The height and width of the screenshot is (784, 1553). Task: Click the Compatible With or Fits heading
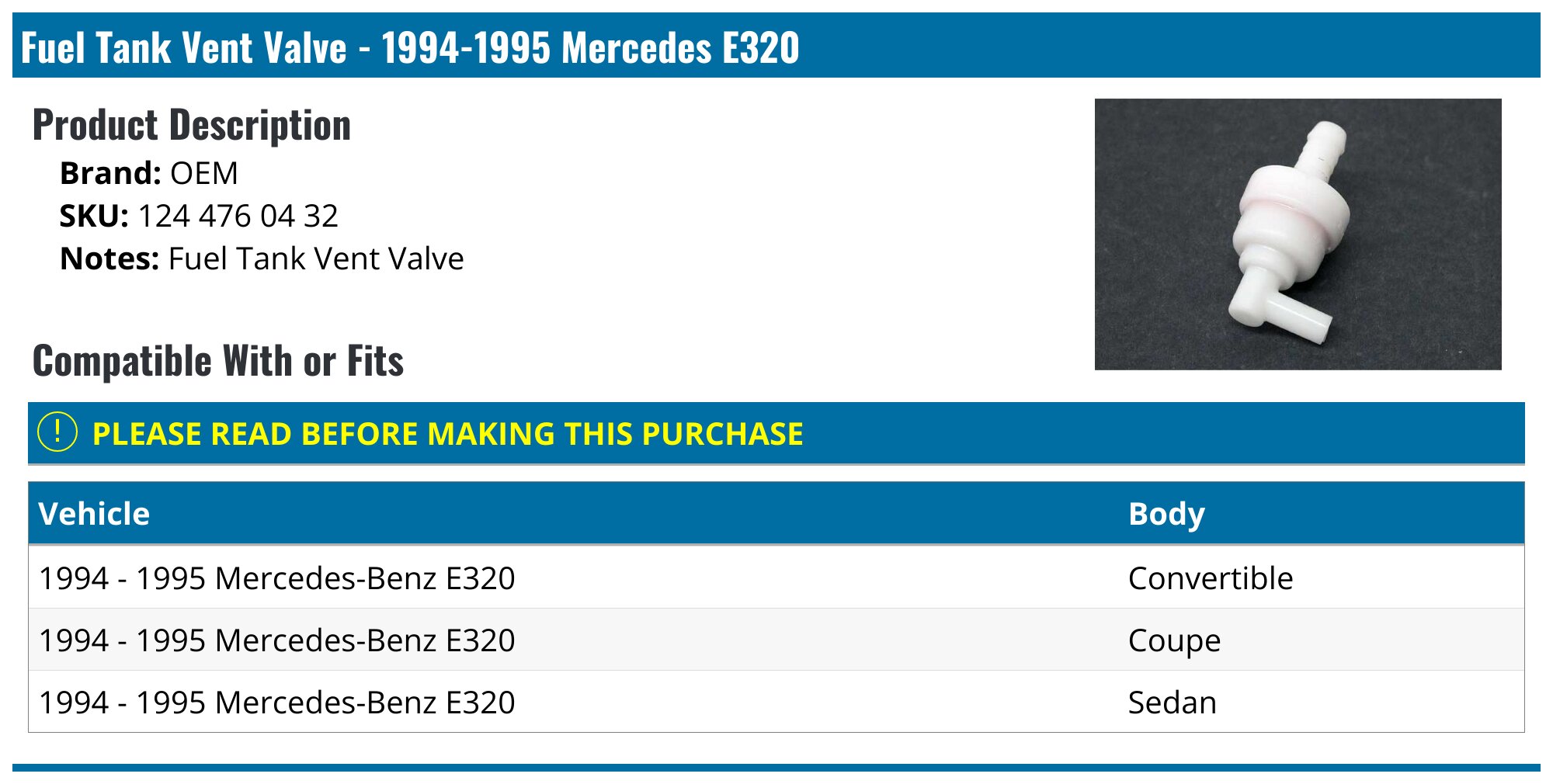click(x=218, y=361)
